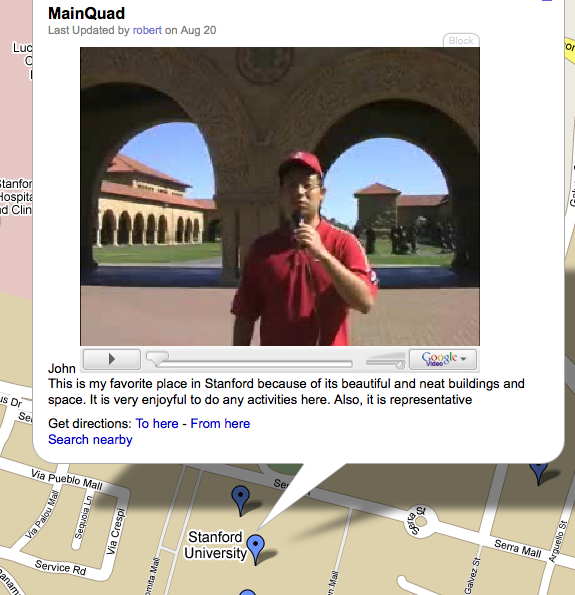Click the Search nearby link
The image size is (575, 595).
[x=90, y=439]
